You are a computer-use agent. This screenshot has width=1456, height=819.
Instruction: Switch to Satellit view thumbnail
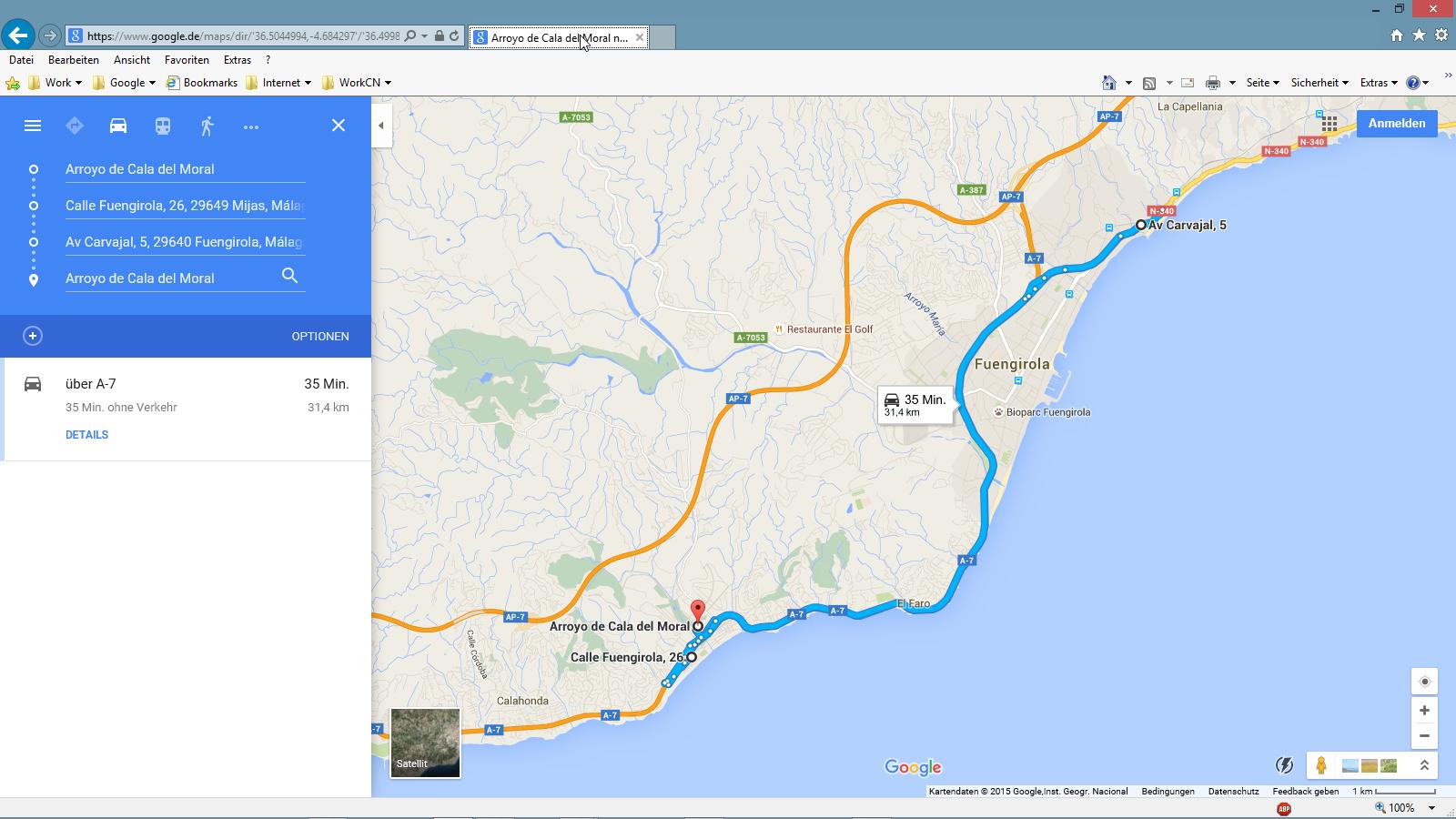click(x=425, y=743)
